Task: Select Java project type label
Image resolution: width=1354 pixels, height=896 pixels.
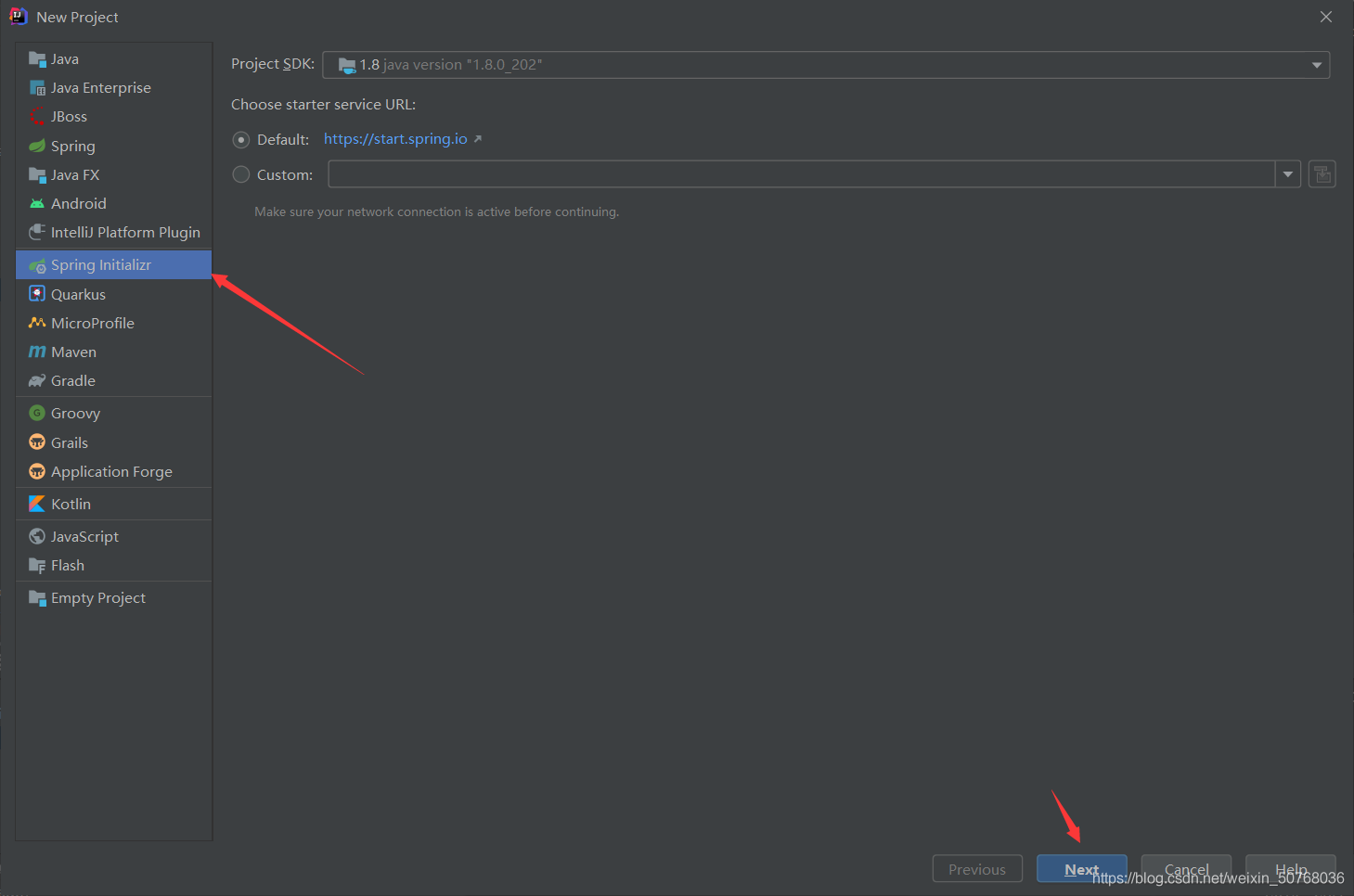Action: [x=65, y=59]
